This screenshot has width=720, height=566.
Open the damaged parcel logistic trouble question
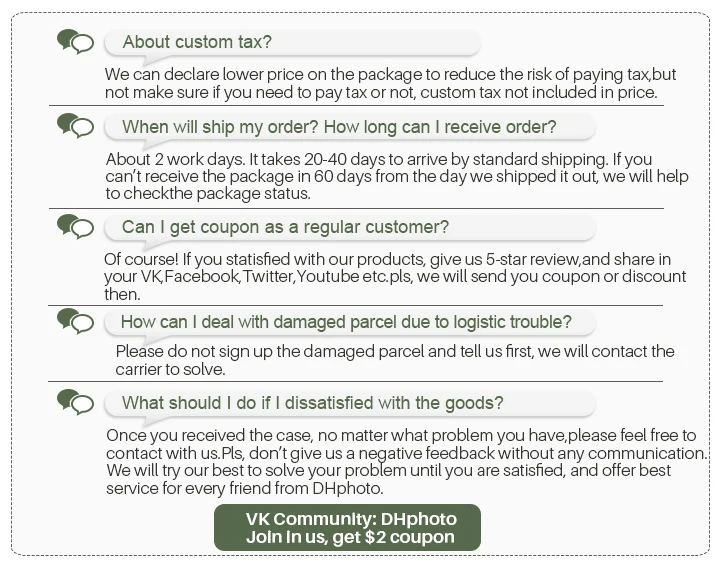346,322
